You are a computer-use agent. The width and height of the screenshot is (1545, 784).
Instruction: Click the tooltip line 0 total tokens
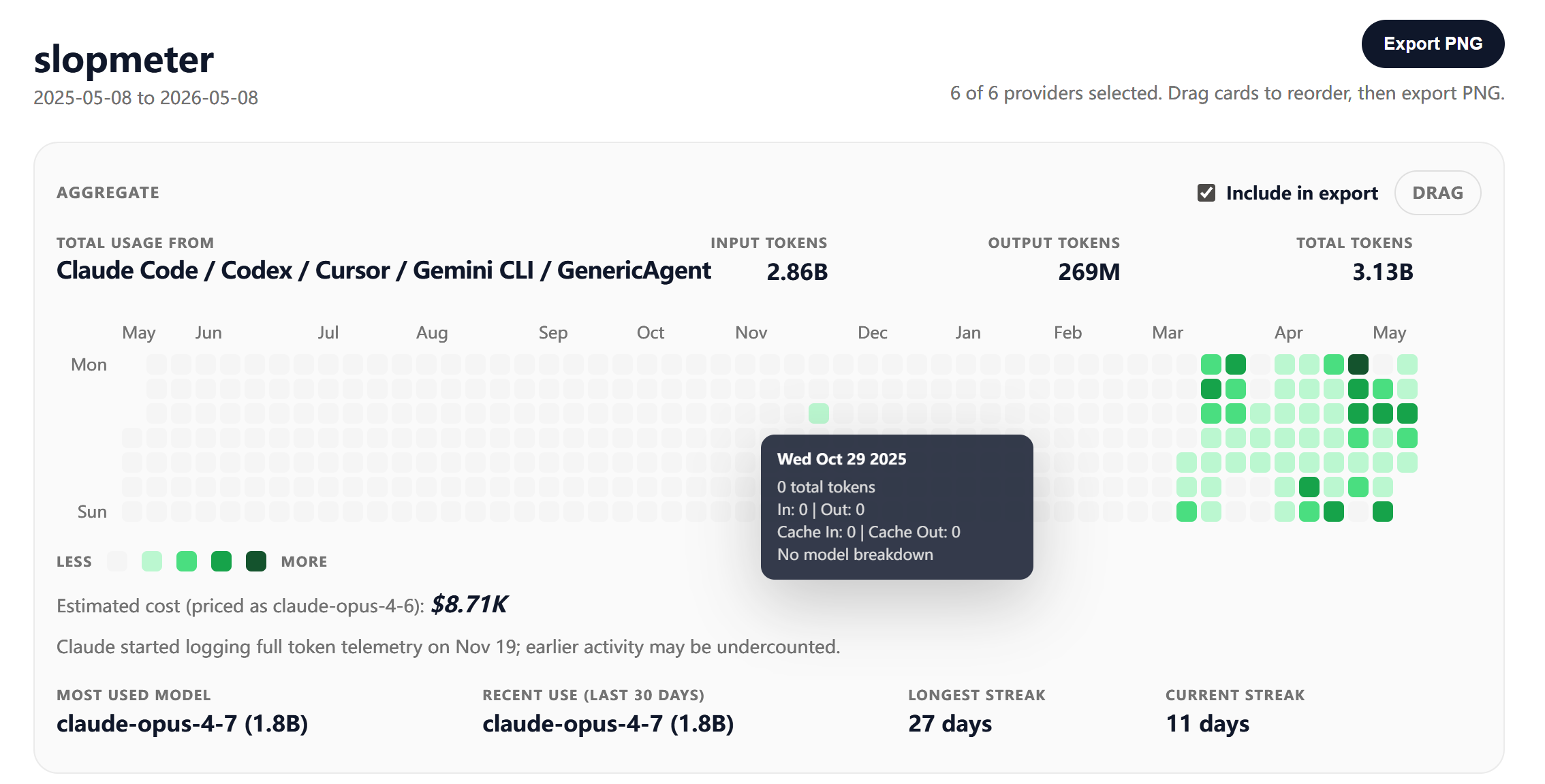coord(826,487)
